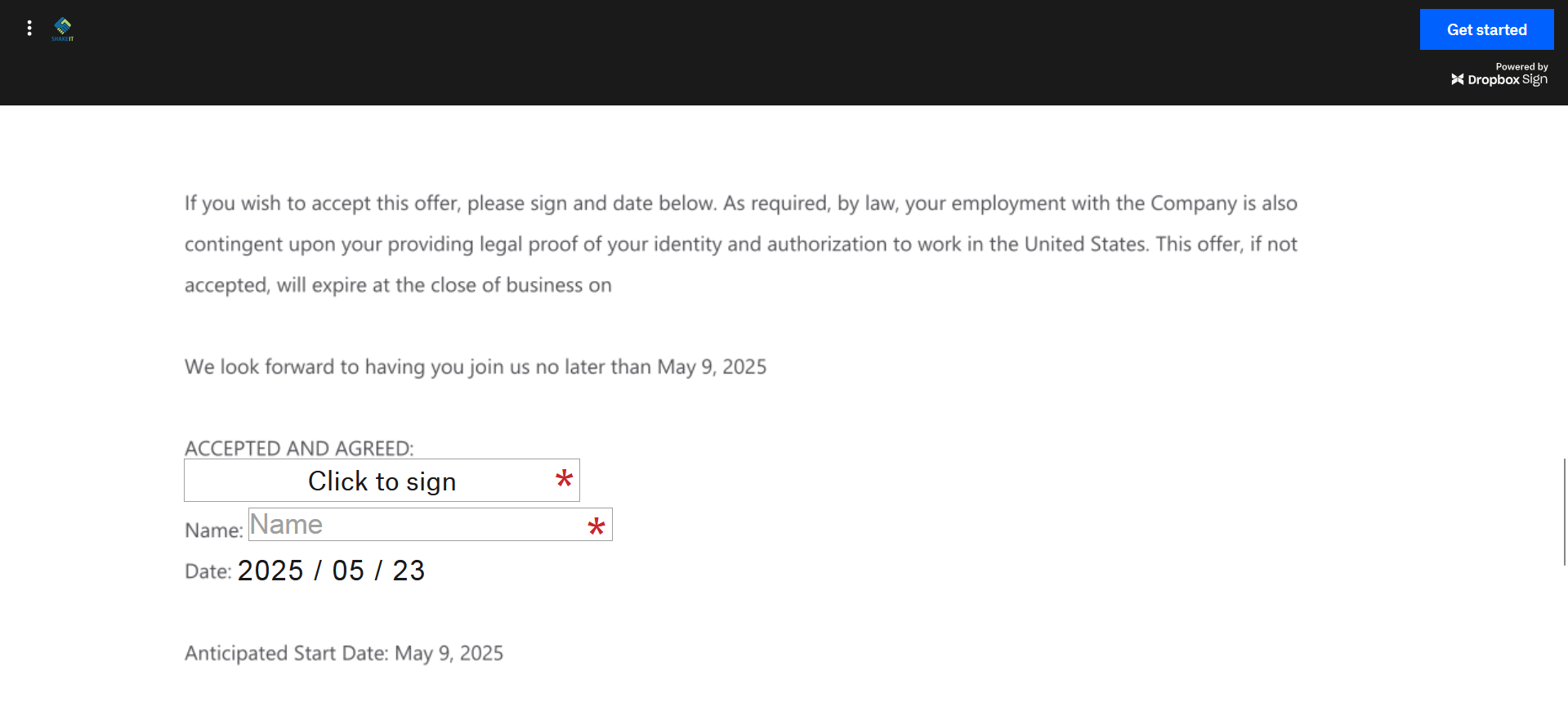Click the "We look forward to having you" sentence
Screen dimensions: 1568x725
476,367
